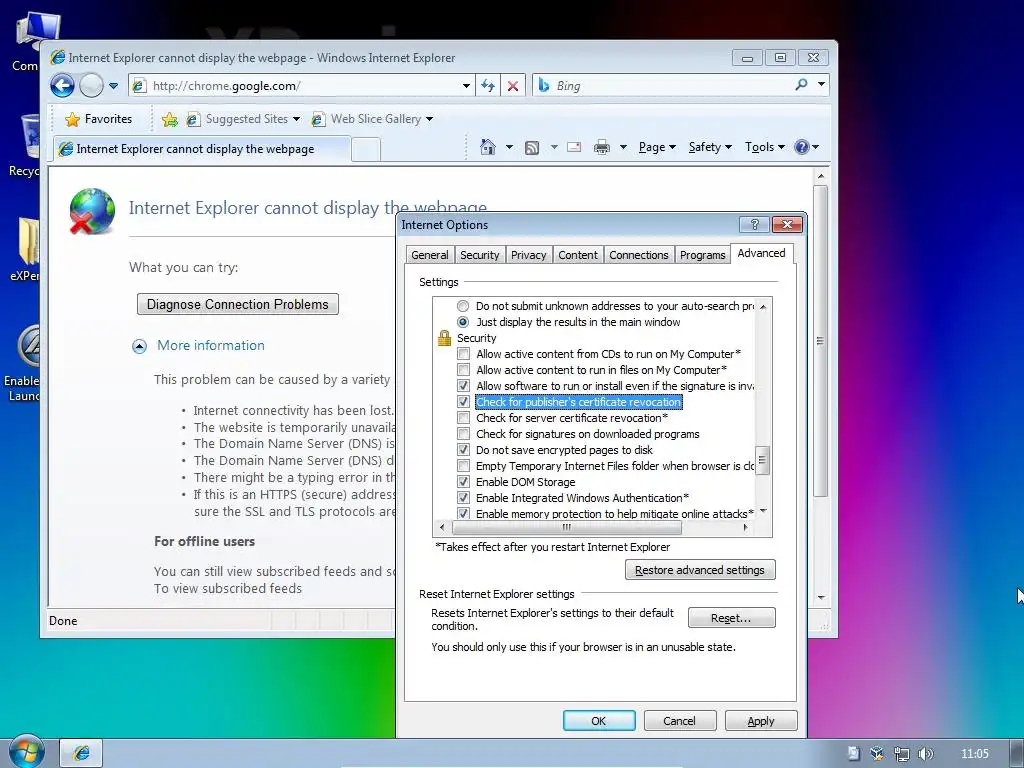Click the Refresh button beside address bar

click(488, 86)
